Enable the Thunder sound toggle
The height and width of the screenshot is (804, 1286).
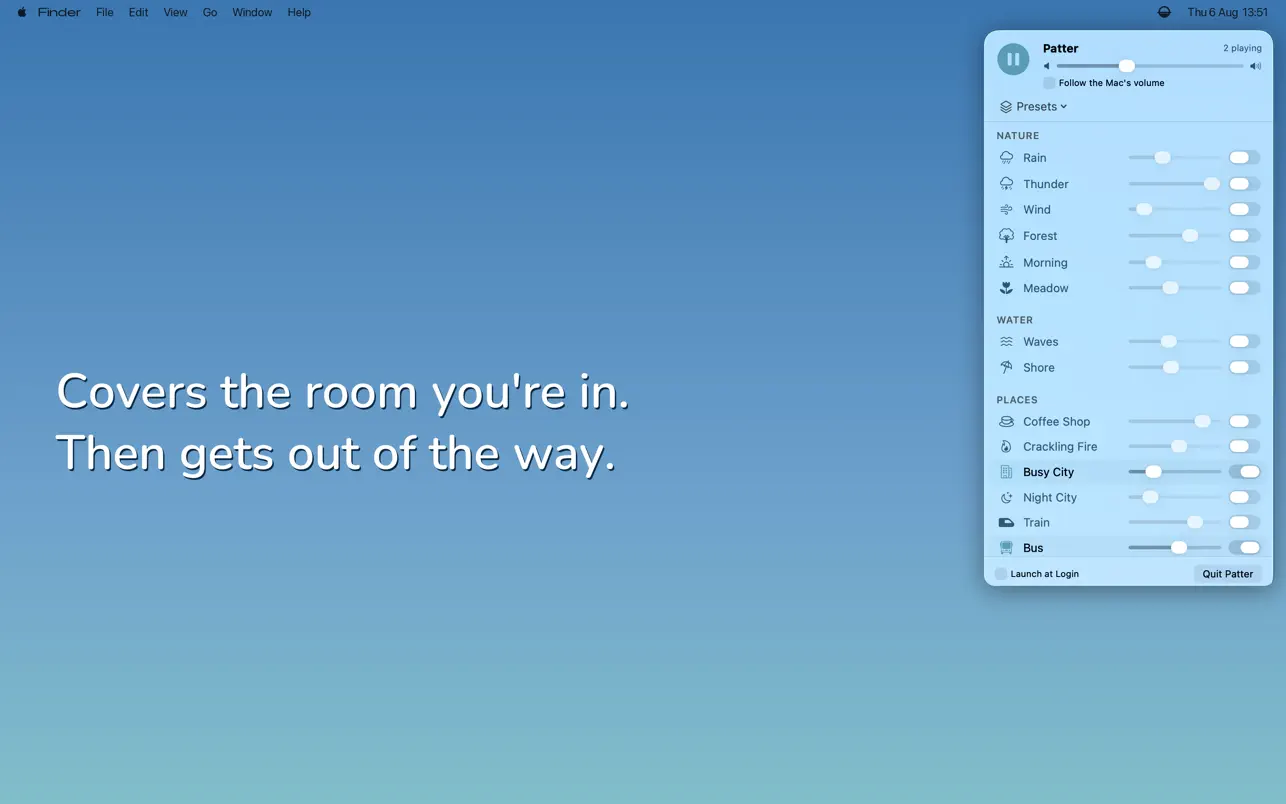(1244, 184)
